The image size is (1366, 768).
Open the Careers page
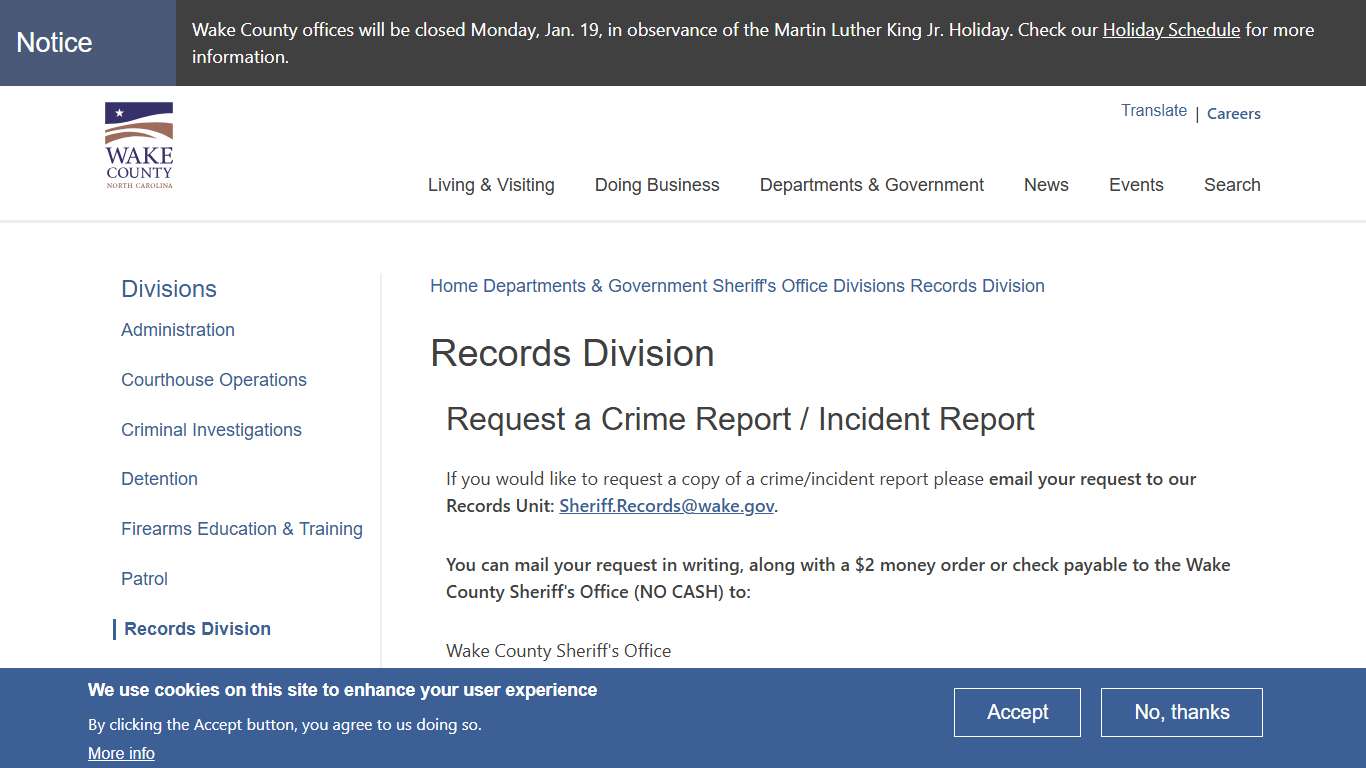(1233, 113)
